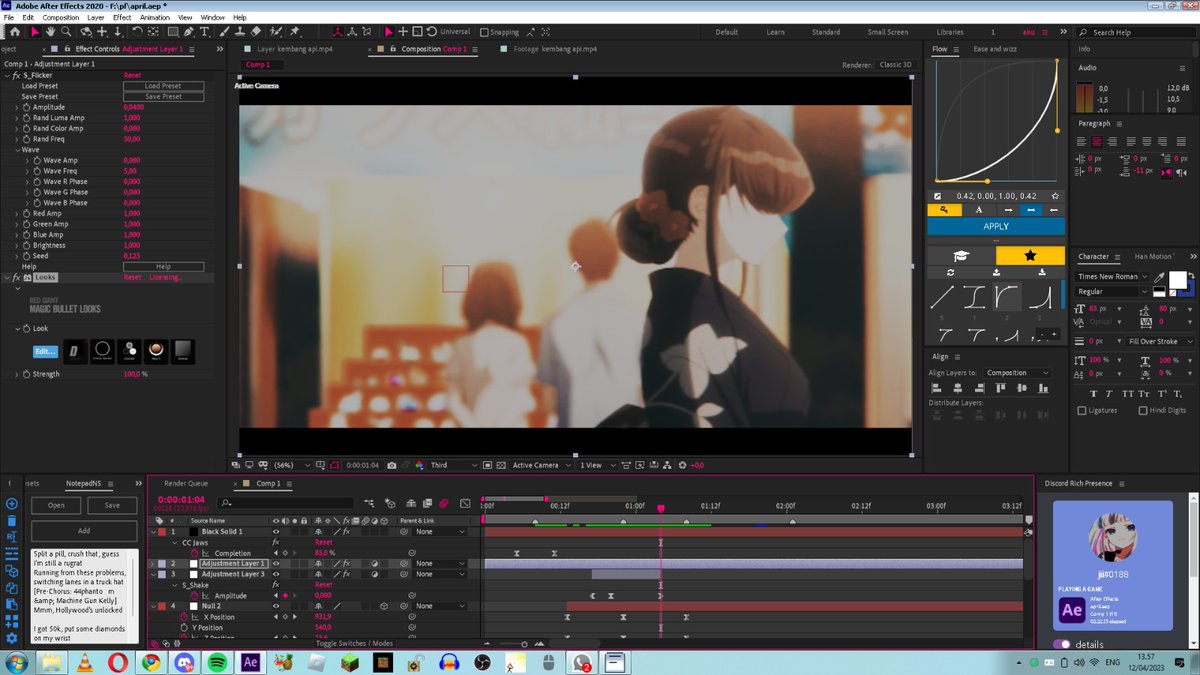The image size is (1200, 675).
Task: Select the Zoom tool
Action: 67,32
